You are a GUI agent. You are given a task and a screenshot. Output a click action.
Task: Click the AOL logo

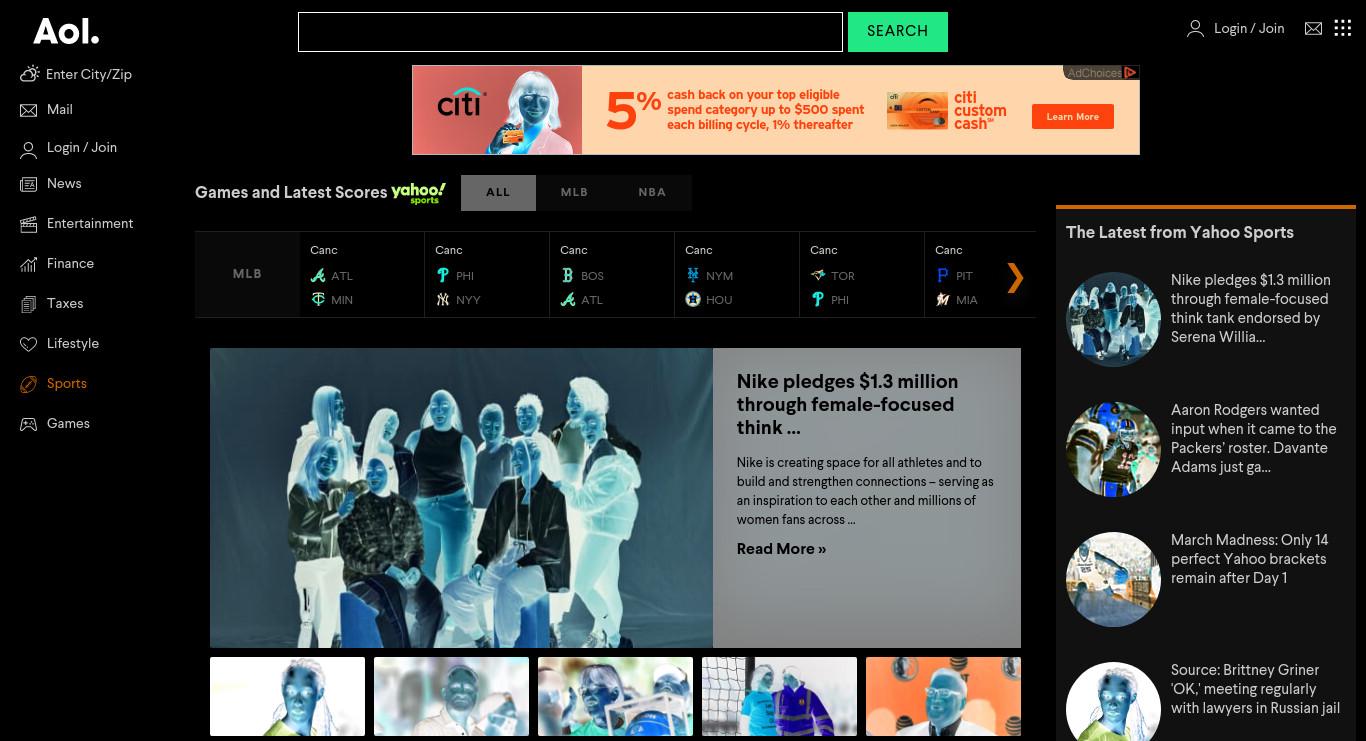(66, 31)
